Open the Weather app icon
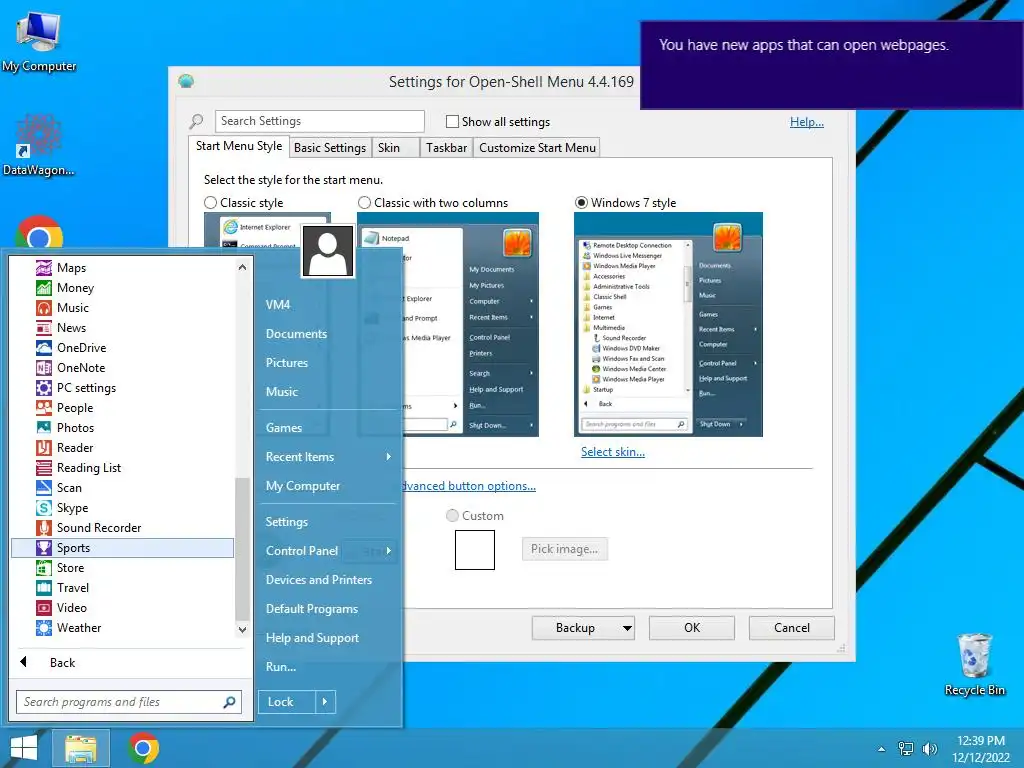This screenshot has width=1024, height=768. tap(44, 628)
